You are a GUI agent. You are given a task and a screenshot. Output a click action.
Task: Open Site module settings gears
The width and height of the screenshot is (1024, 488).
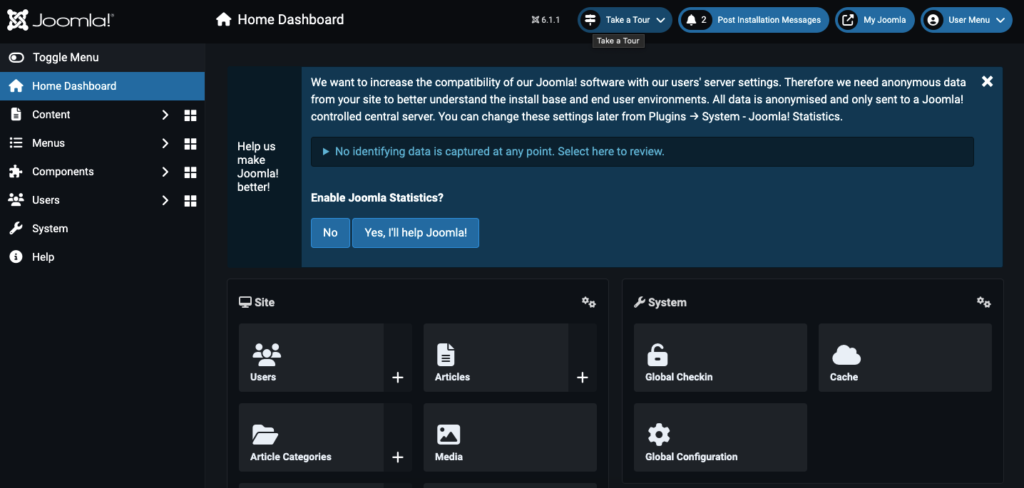pos(588,302)
